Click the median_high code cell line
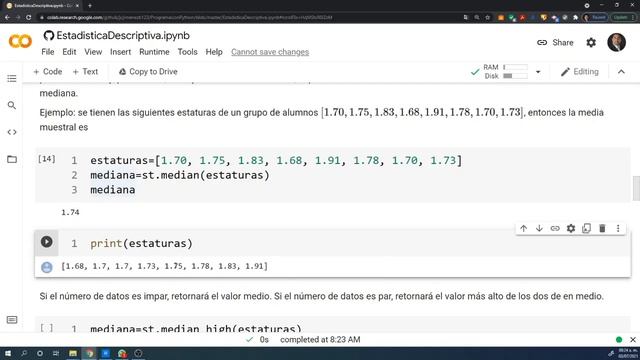The width and height of the screenshot is (640, 360). tap(196, 328)
